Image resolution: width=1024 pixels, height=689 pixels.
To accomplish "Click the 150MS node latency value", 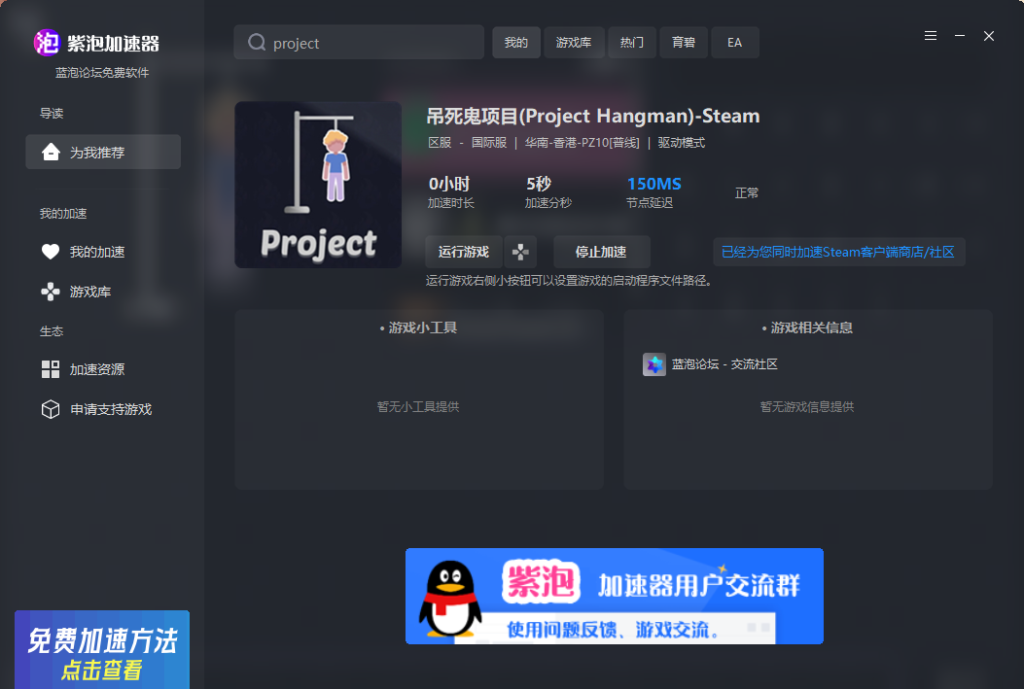I will (x=654, y=184).
